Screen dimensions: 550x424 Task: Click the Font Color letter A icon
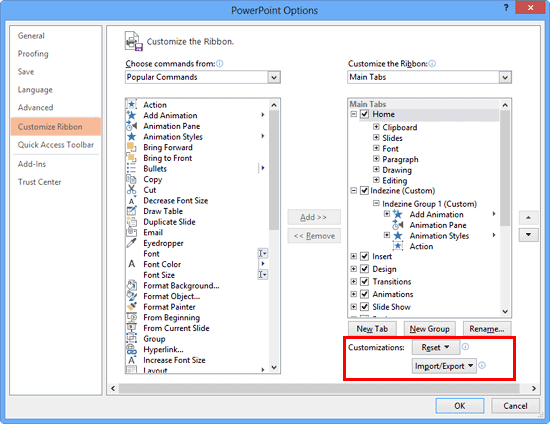coord(132,264)
